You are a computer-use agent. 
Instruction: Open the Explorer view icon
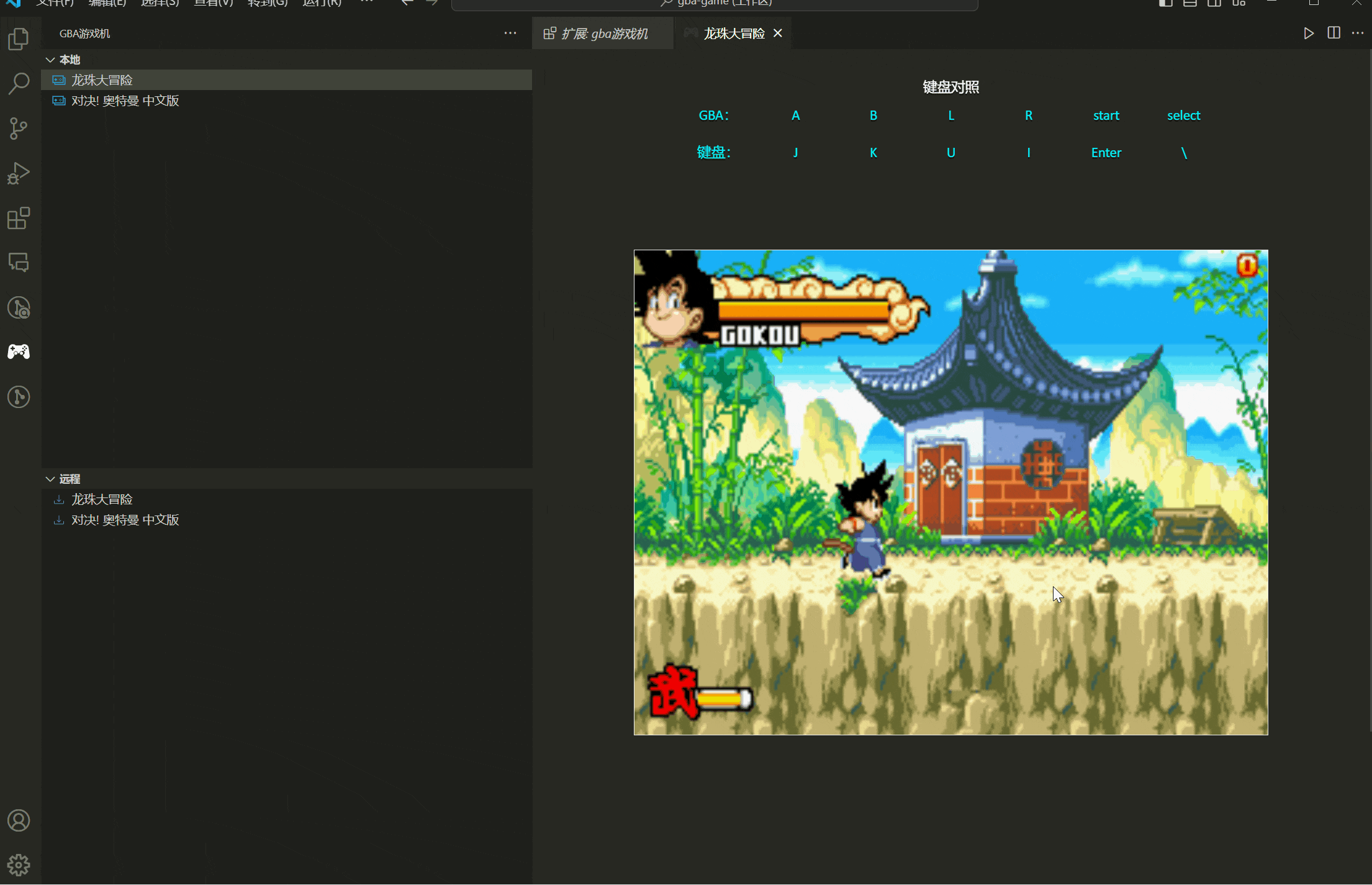coord(19,39)
